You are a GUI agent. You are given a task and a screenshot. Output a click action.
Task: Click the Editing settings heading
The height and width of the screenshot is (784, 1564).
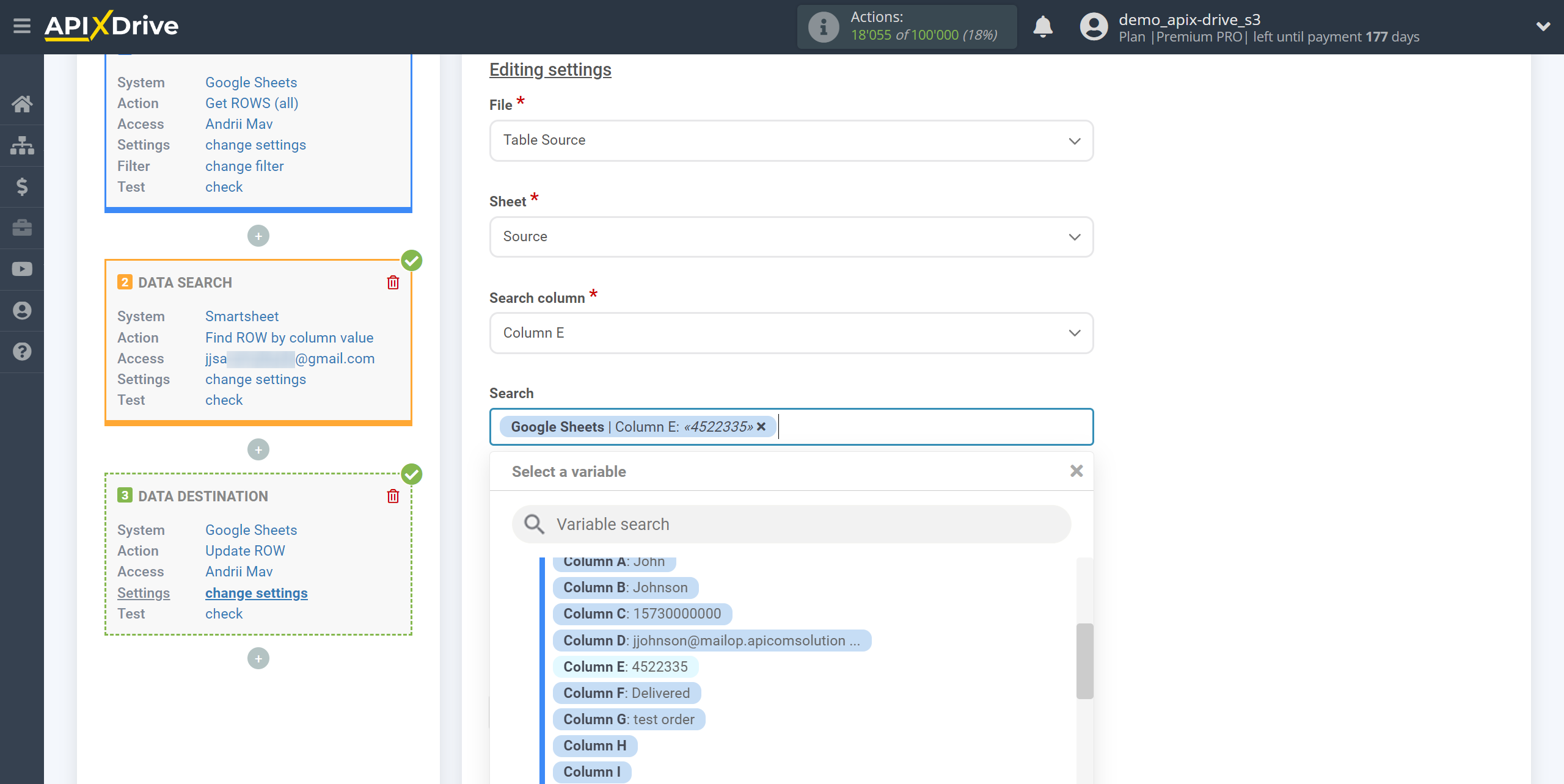coord(550,70)
